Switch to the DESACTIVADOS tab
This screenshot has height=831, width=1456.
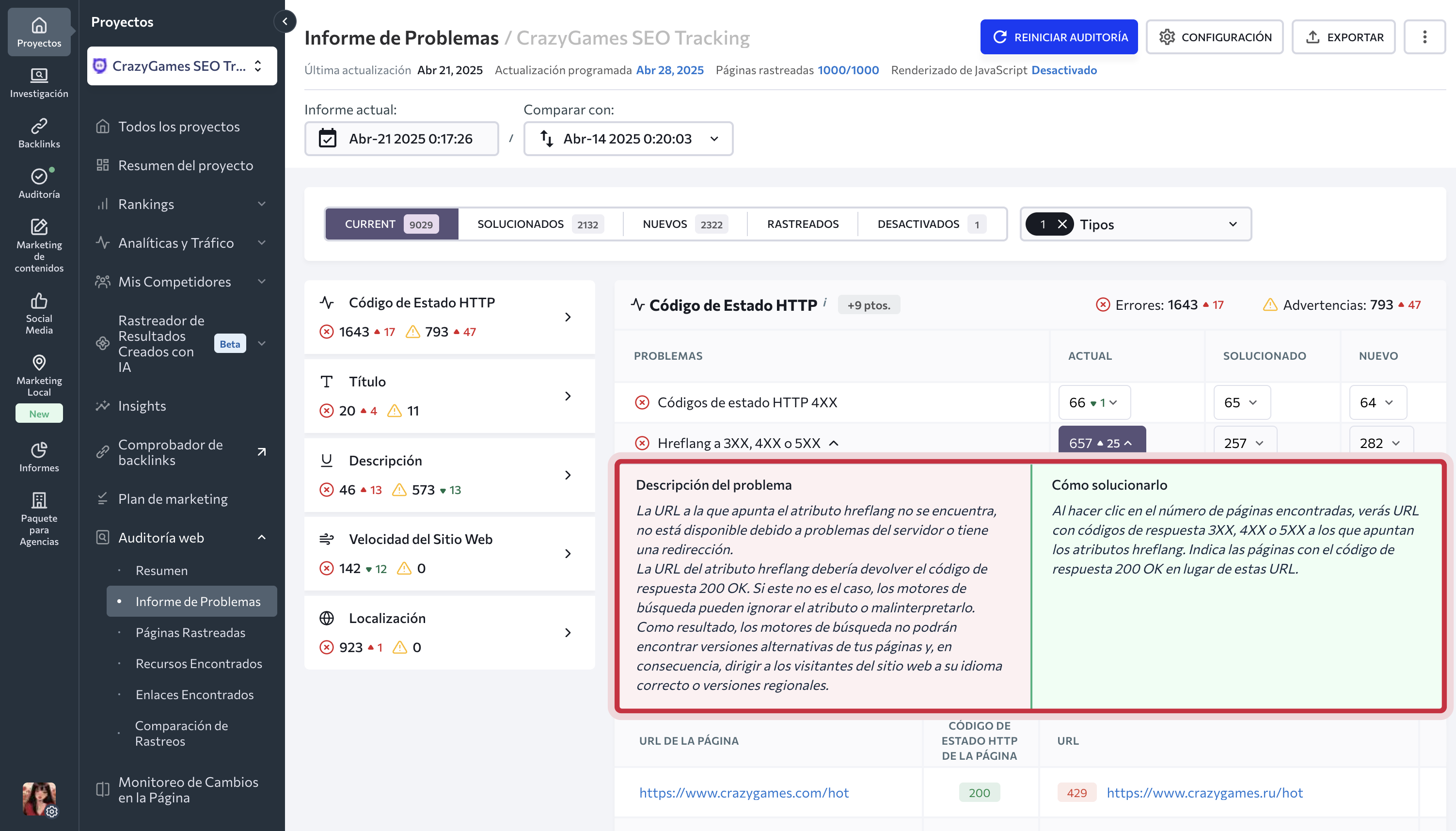(x=931, y=224)
